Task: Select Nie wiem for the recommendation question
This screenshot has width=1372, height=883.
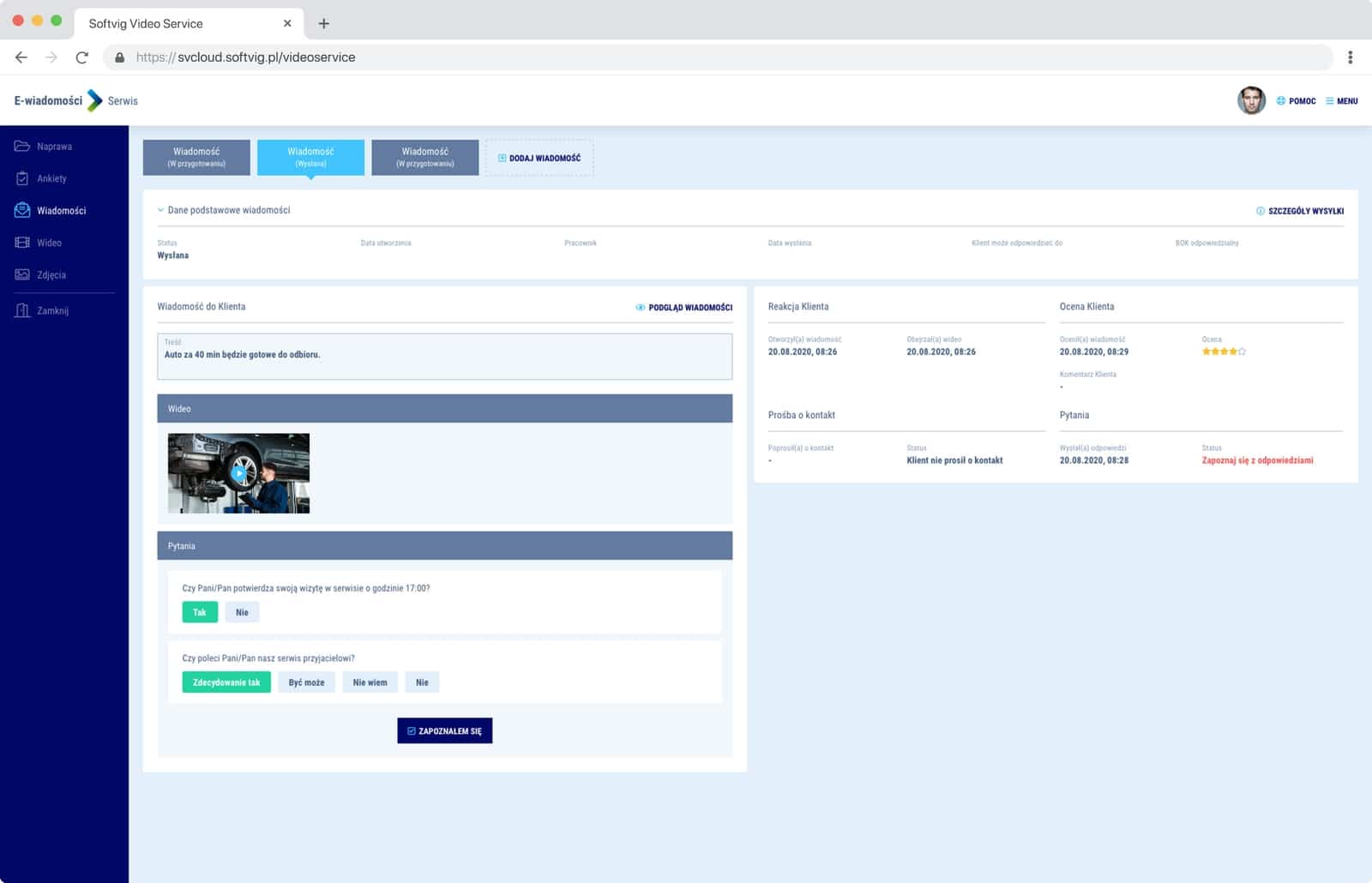Action: (x=370, y=682)
